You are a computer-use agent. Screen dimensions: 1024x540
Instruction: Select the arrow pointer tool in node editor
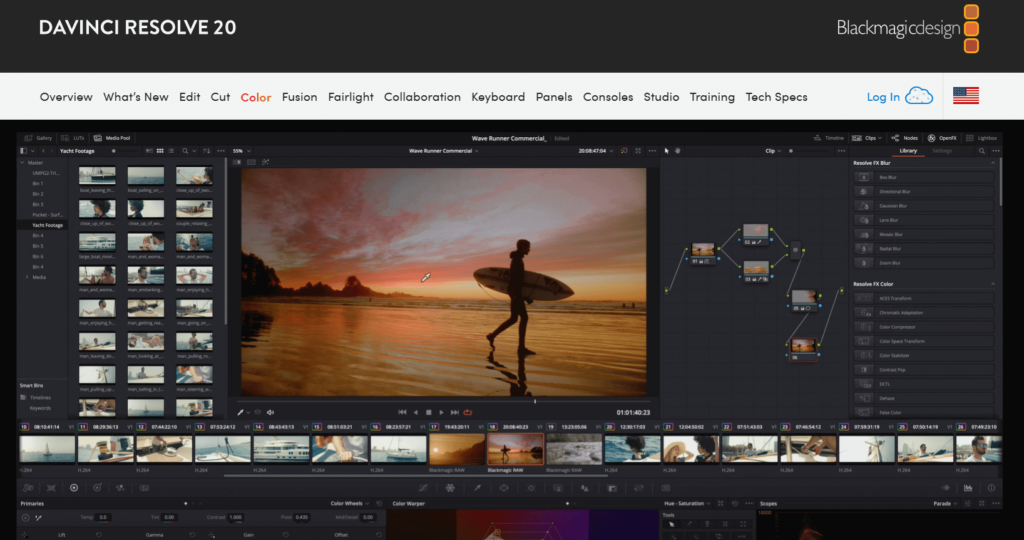click(x=667, y=151)
